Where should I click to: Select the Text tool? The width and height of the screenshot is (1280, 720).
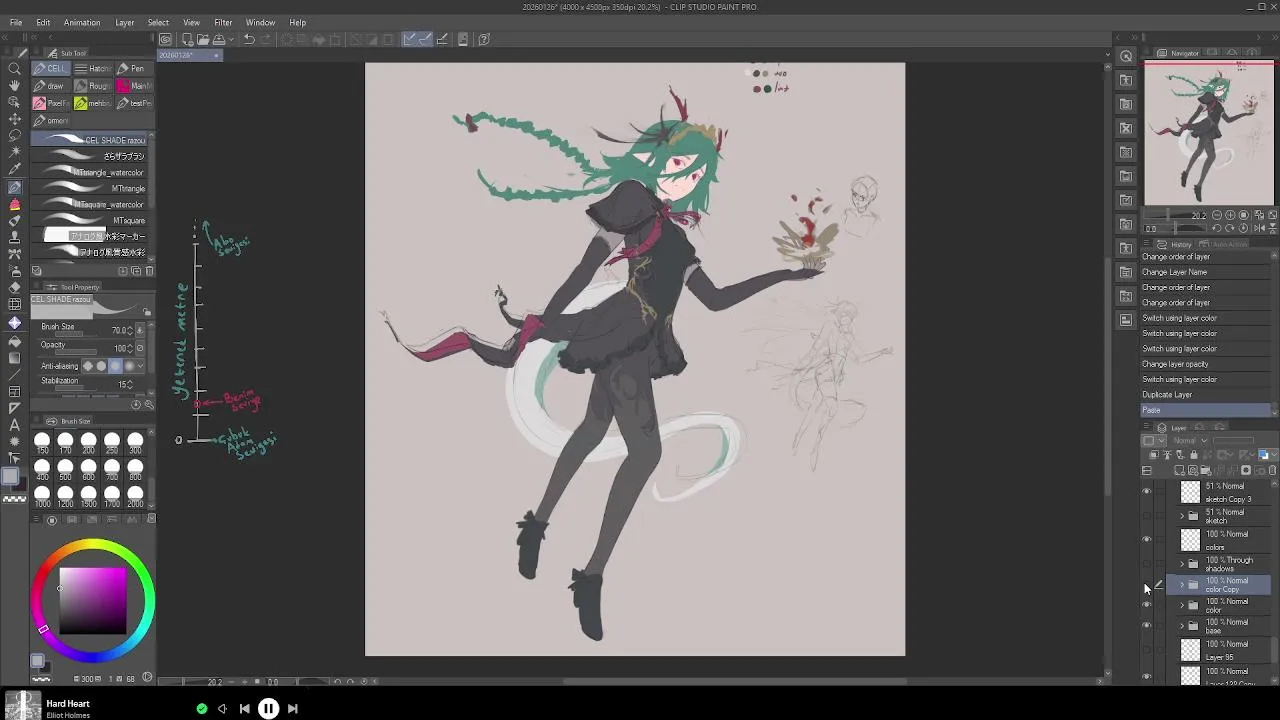point(14,425)
